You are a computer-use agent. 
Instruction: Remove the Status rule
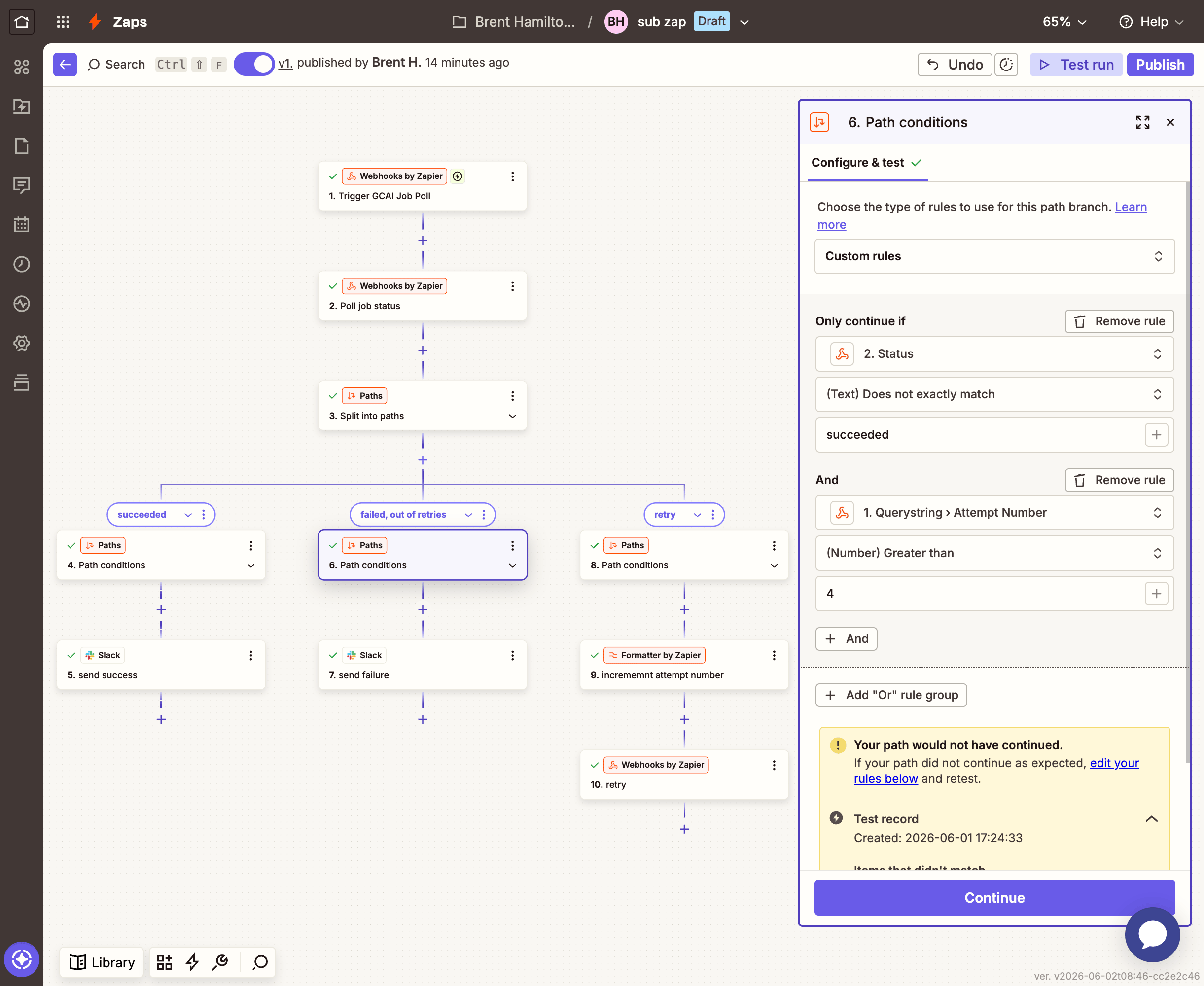point(1119,321)
